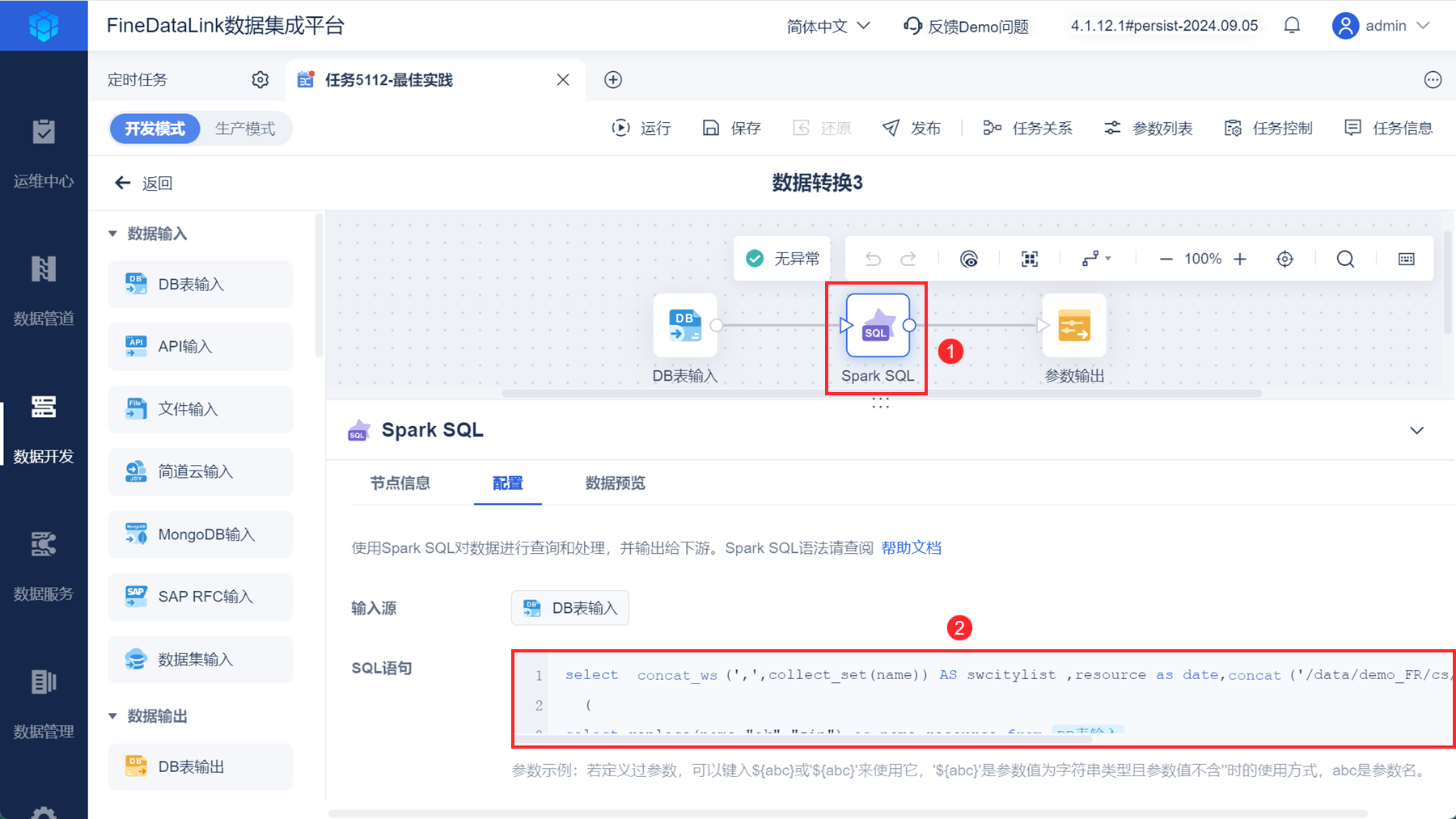This screenshot has height=819, width=1456.
Task: Click the keyboard shortcuts icon
Action: tap(1407, 259)
